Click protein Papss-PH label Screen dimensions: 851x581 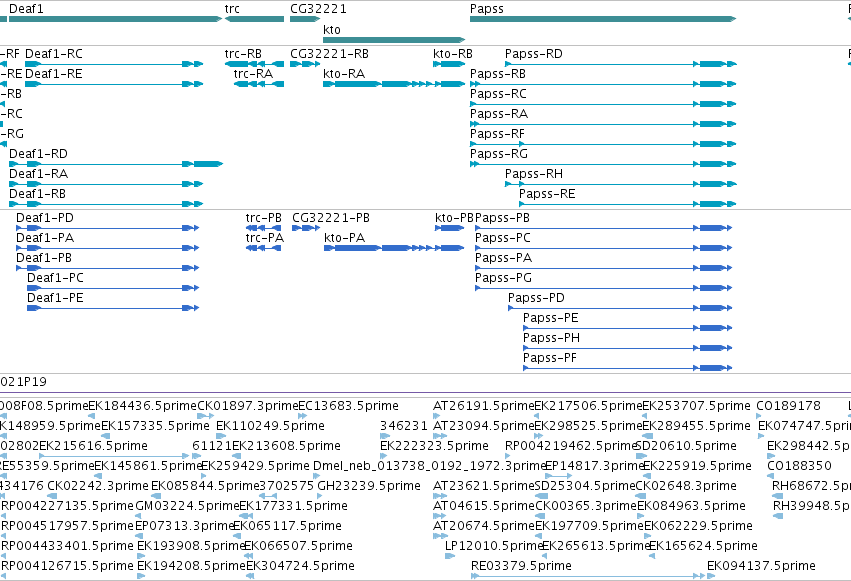(x=551, y=339)
